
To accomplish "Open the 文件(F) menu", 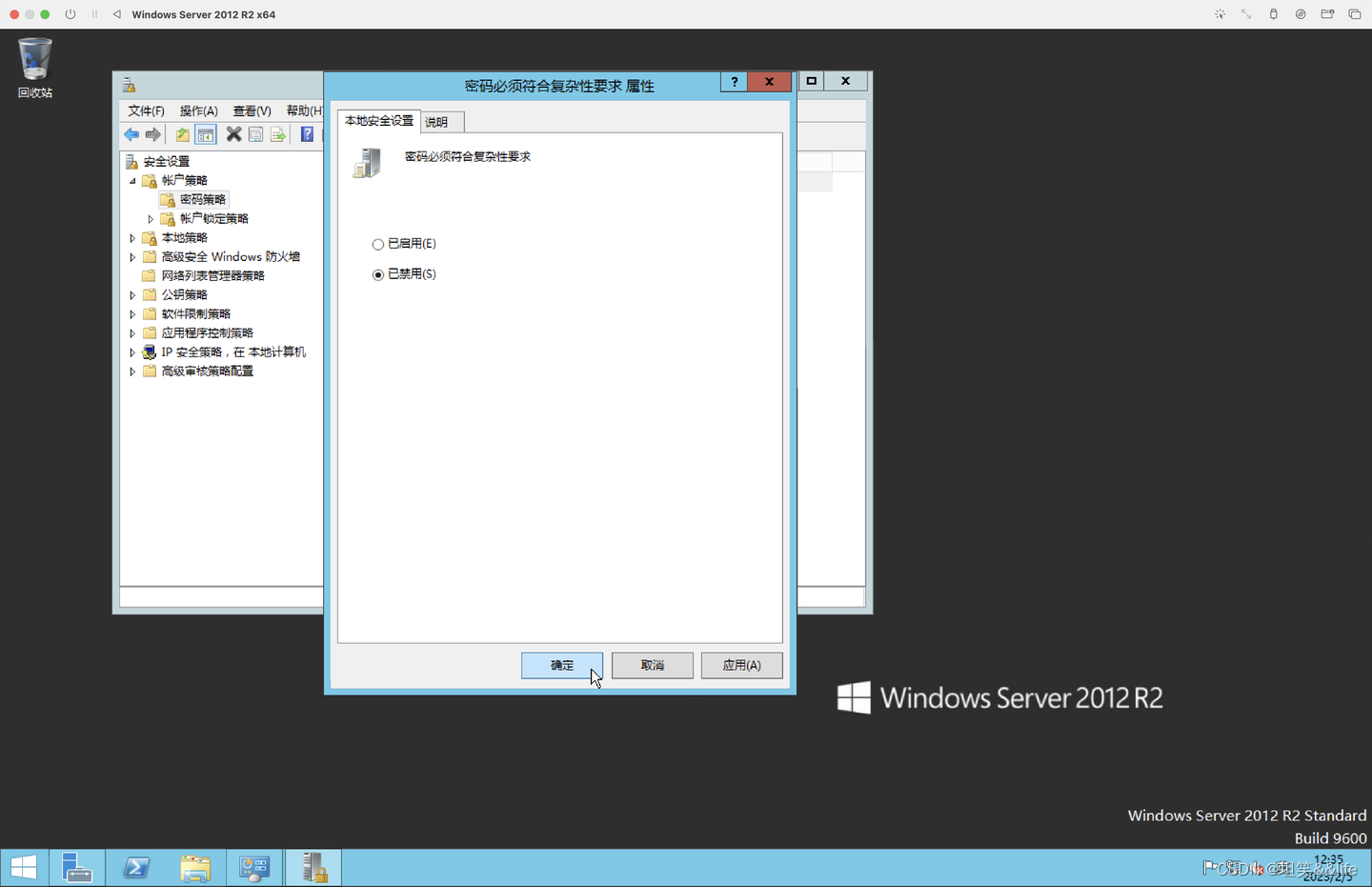I will point(146,111).
